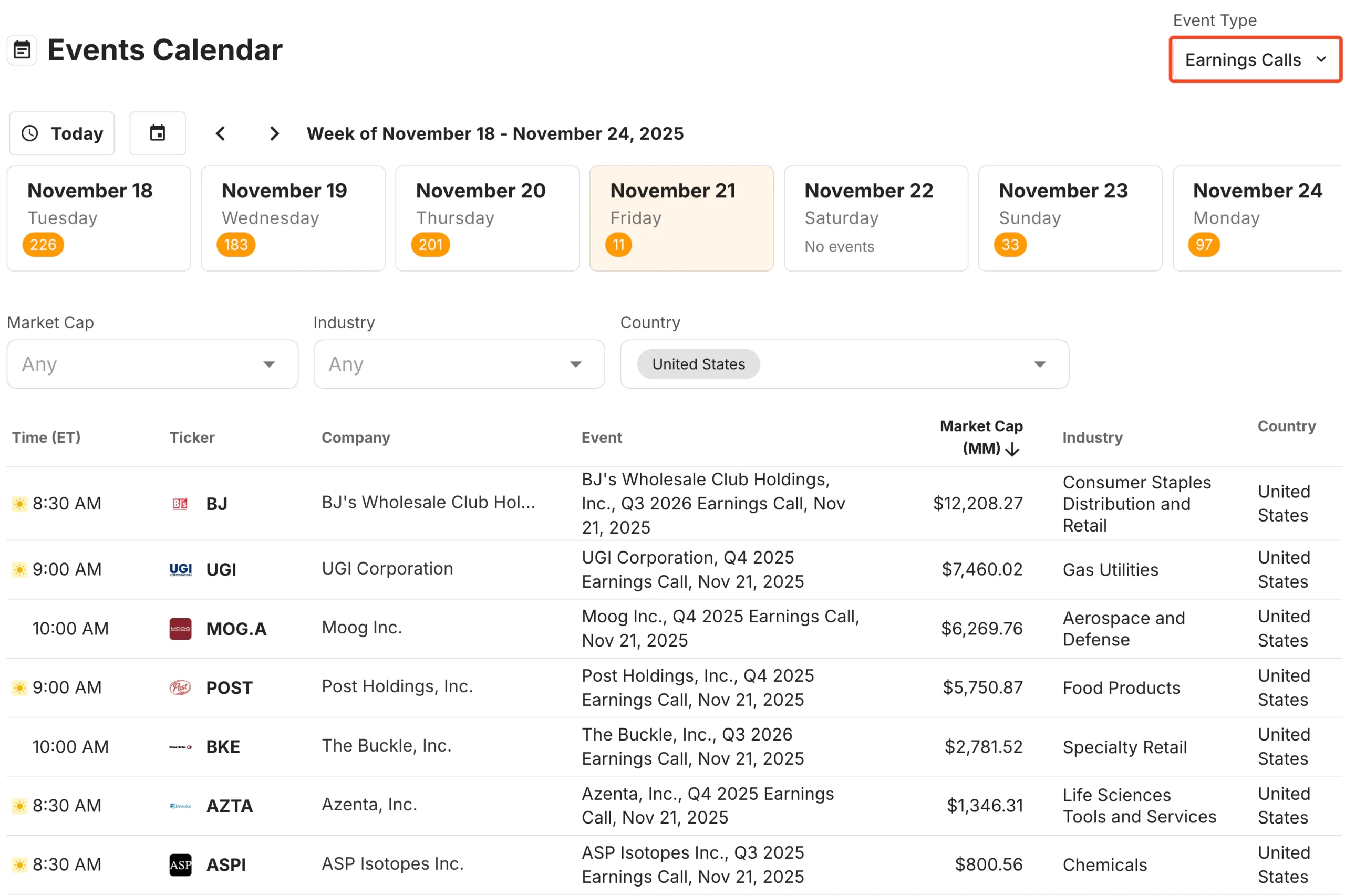The image size is (1345, 896).
Task: Click the Today button
Action: tap(62, 133)
